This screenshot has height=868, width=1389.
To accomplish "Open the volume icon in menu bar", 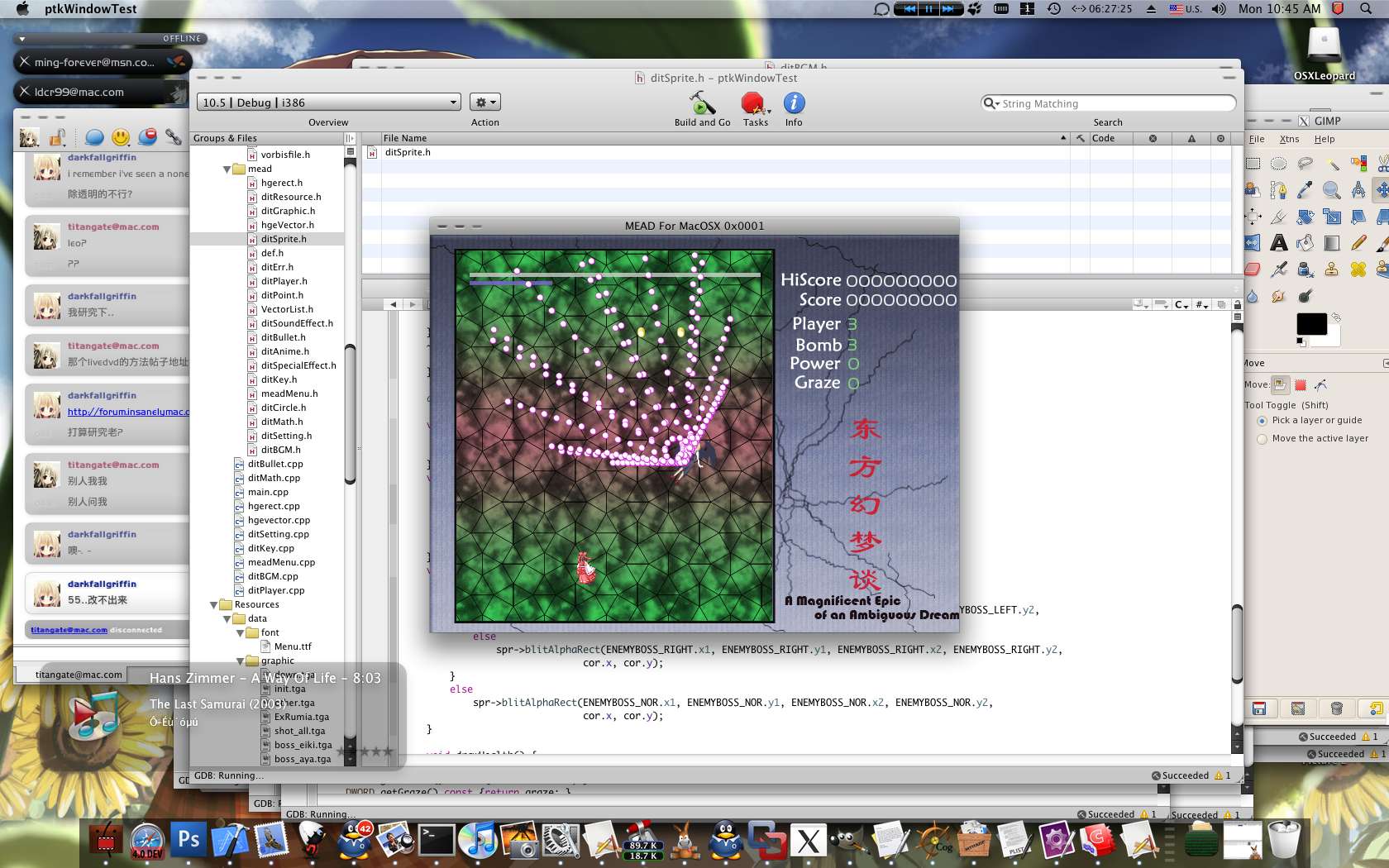I will tap(1219, 9).
